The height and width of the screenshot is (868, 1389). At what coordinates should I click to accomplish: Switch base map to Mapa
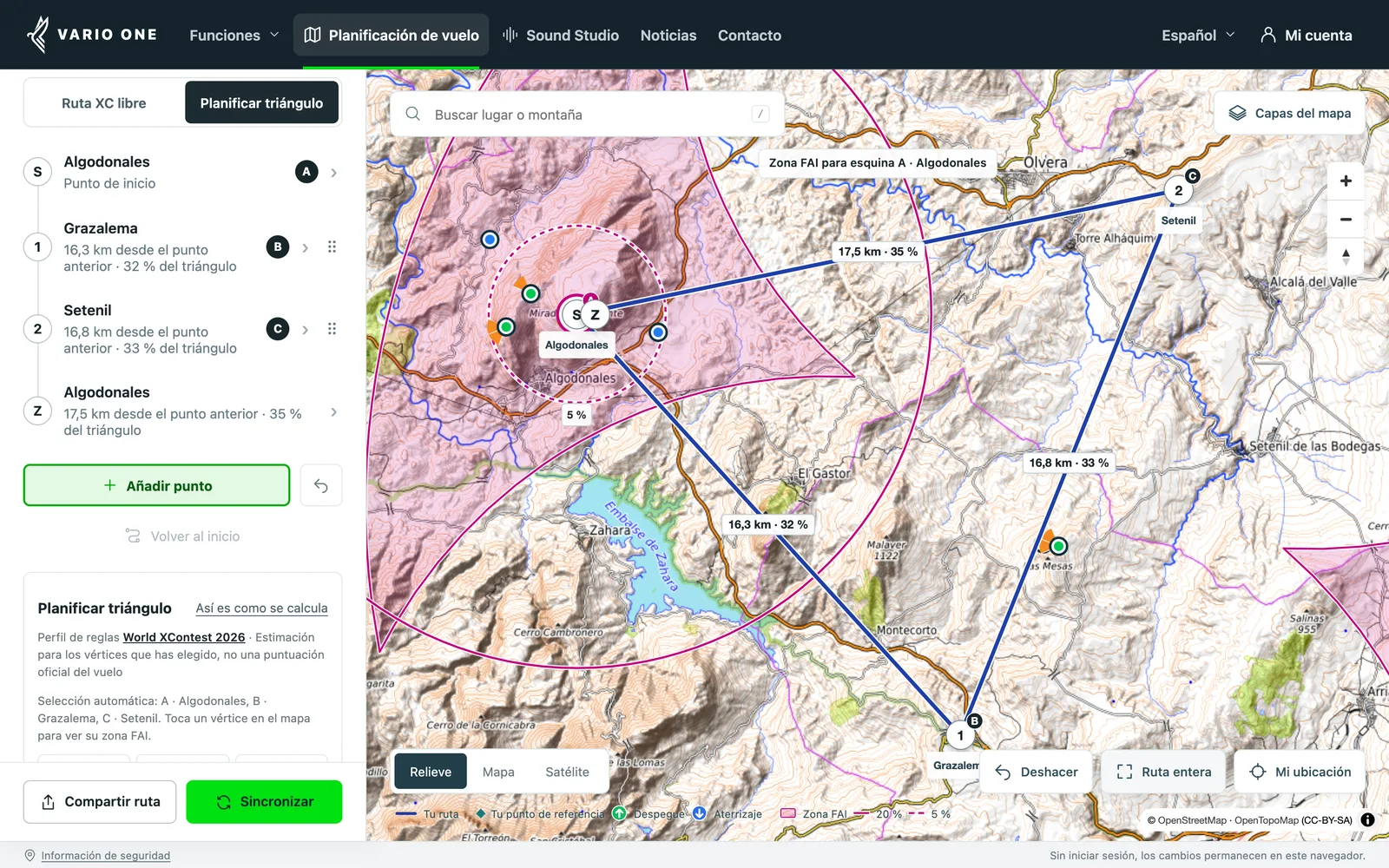pyautogui.click(x=498, y=772)
